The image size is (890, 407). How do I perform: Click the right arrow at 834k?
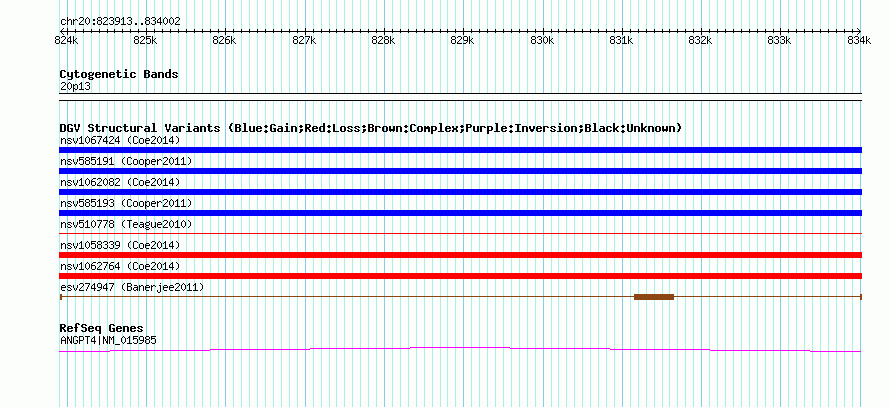pyautogui.click(x=858, y=31)
